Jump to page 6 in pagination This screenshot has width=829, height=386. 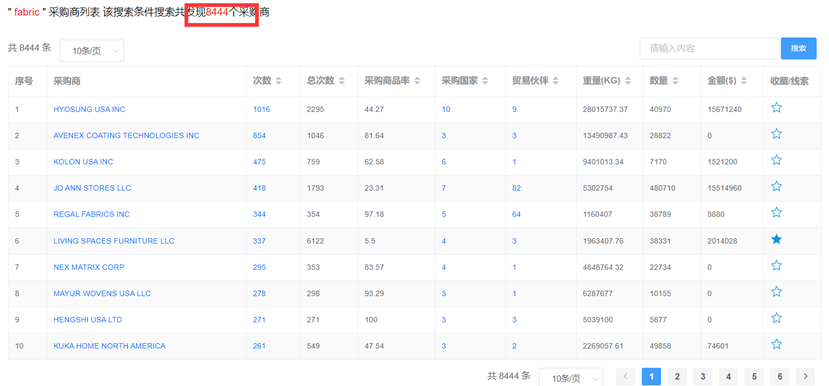click(x=780, y=376)
